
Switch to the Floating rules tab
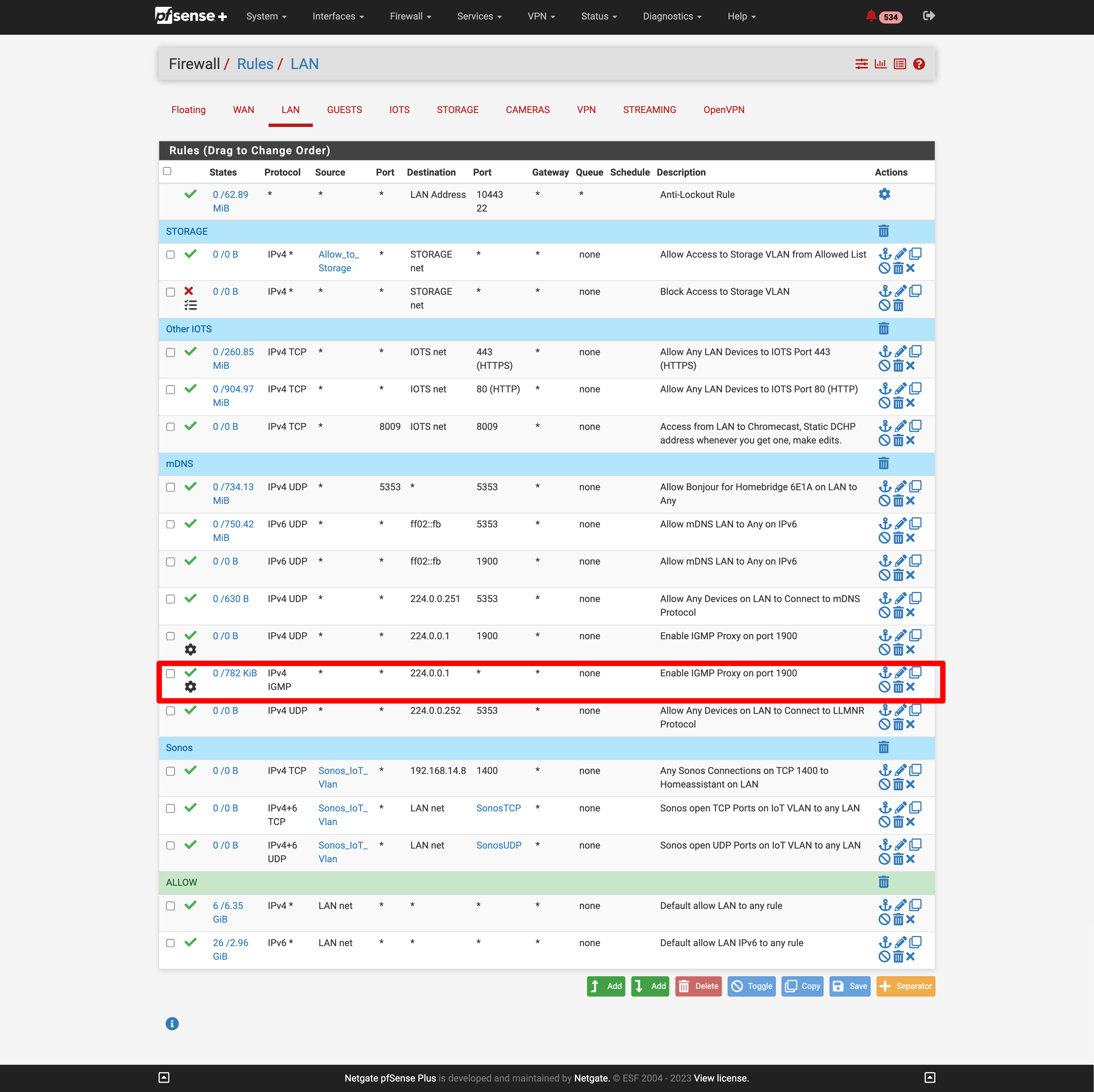(189, 110)
